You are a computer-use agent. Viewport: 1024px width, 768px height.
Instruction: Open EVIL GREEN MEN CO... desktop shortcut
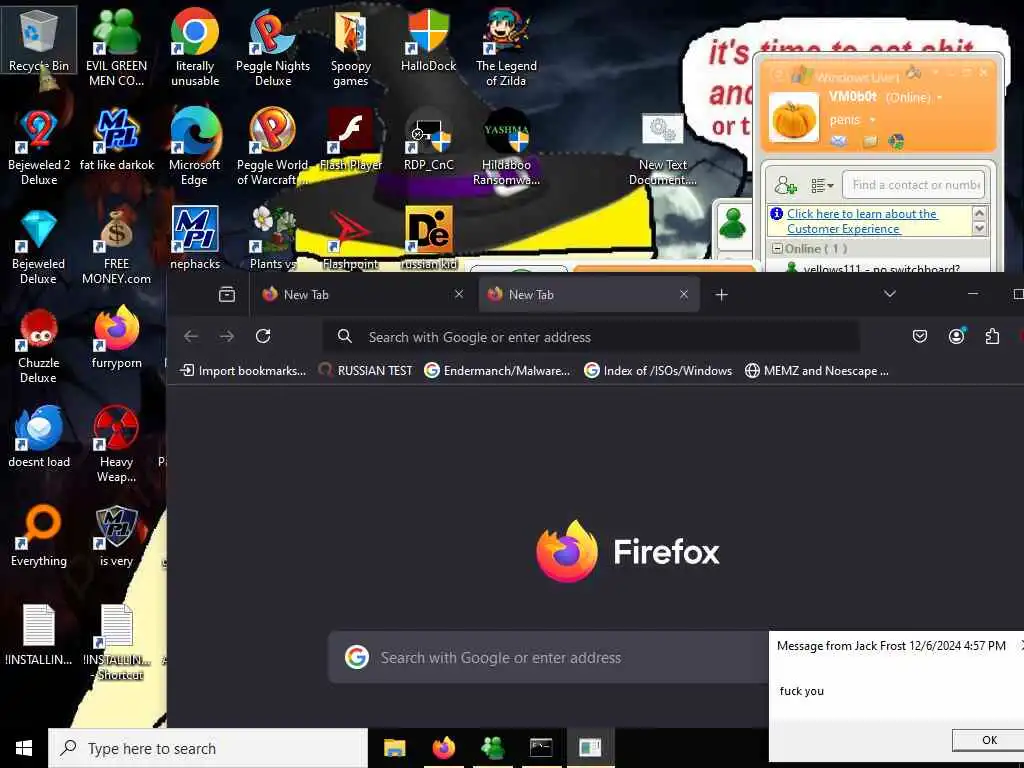coord(116,47)
